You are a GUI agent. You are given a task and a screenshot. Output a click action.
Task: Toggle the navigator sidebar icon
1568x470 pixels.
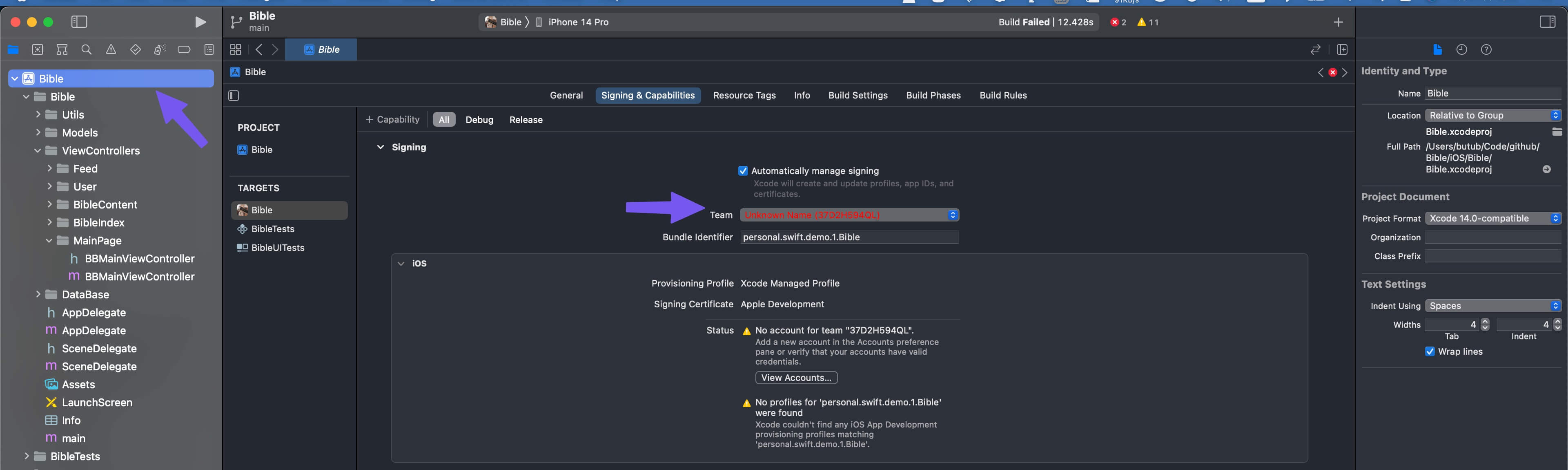point(79,22)
